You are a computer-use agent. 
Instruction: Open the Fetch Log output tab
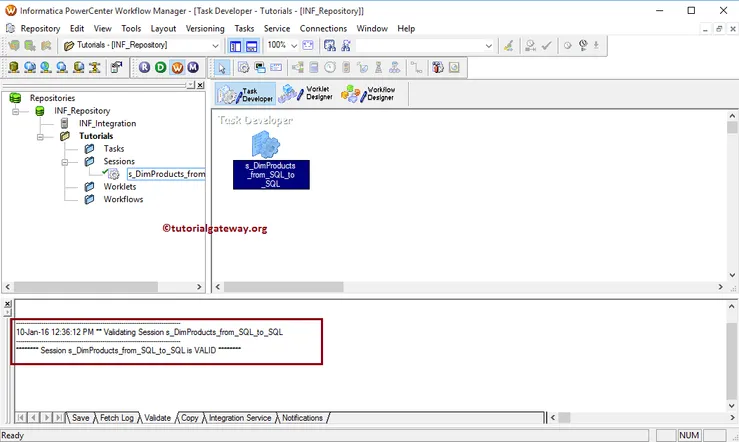pyautogui.click(x=117, y=418)
